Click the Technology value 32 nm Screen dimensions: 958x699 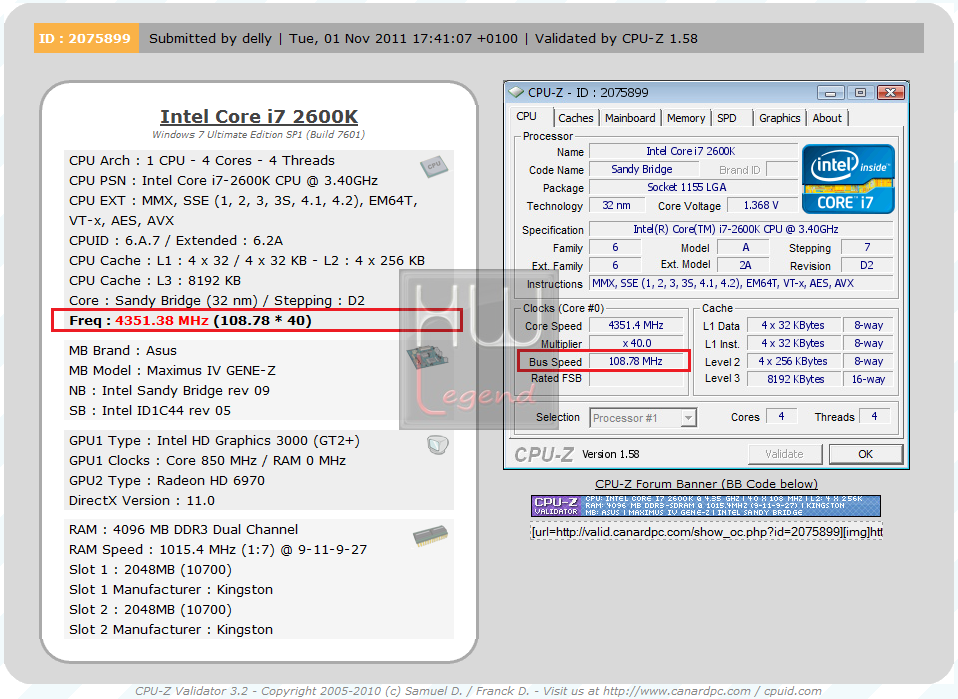[x=616, y=205]
